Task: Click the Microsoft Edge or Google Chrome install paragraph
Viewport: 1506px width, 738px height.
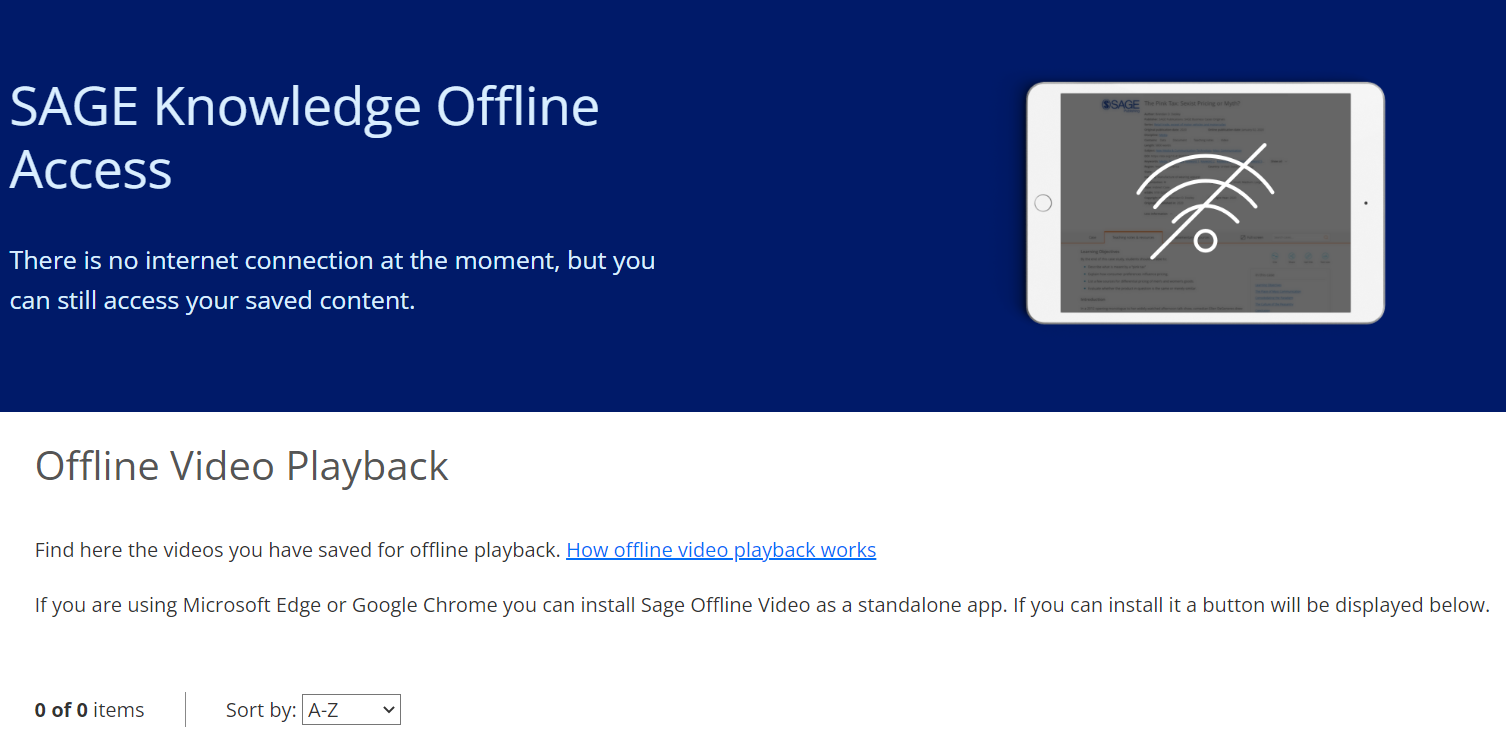Action: click(761, 605)
